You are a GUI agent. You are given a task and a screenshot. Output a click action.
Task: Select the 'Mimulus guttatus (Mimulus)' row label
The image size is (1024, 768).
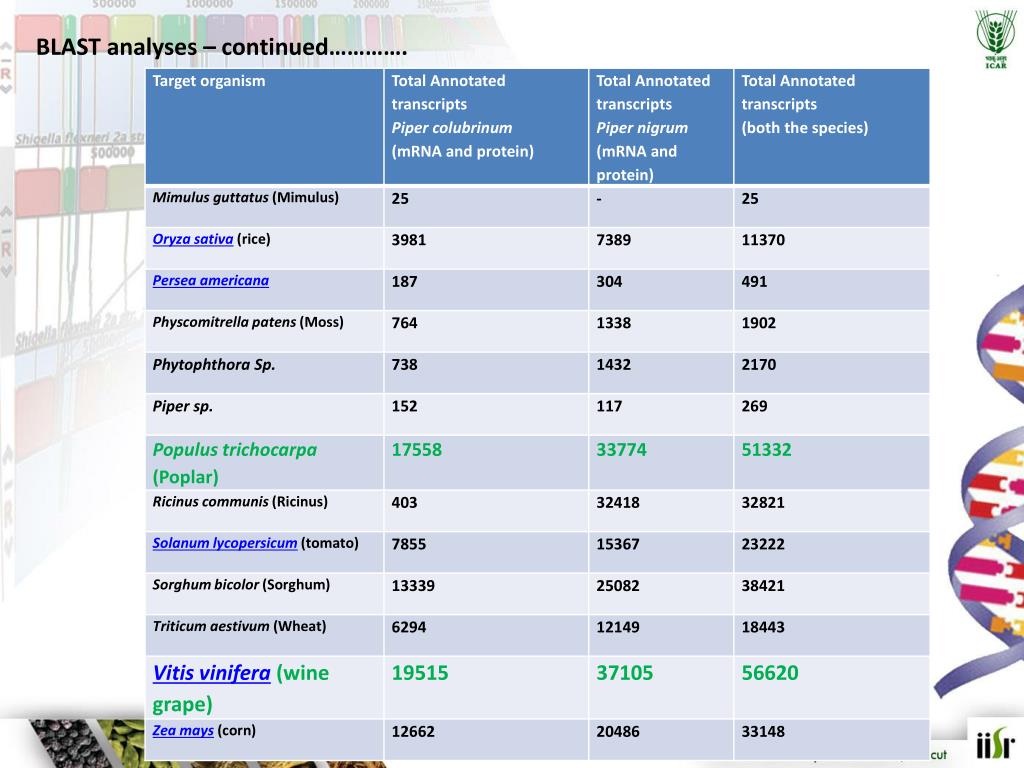(246, 198)
